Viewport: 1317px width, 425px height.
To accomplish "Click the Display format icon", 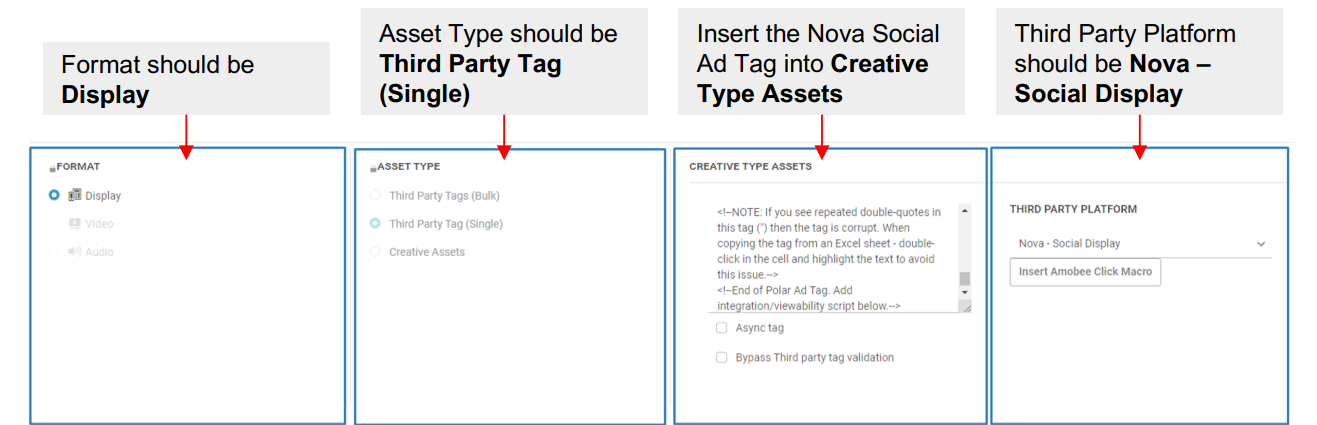I will coord(75,196).
